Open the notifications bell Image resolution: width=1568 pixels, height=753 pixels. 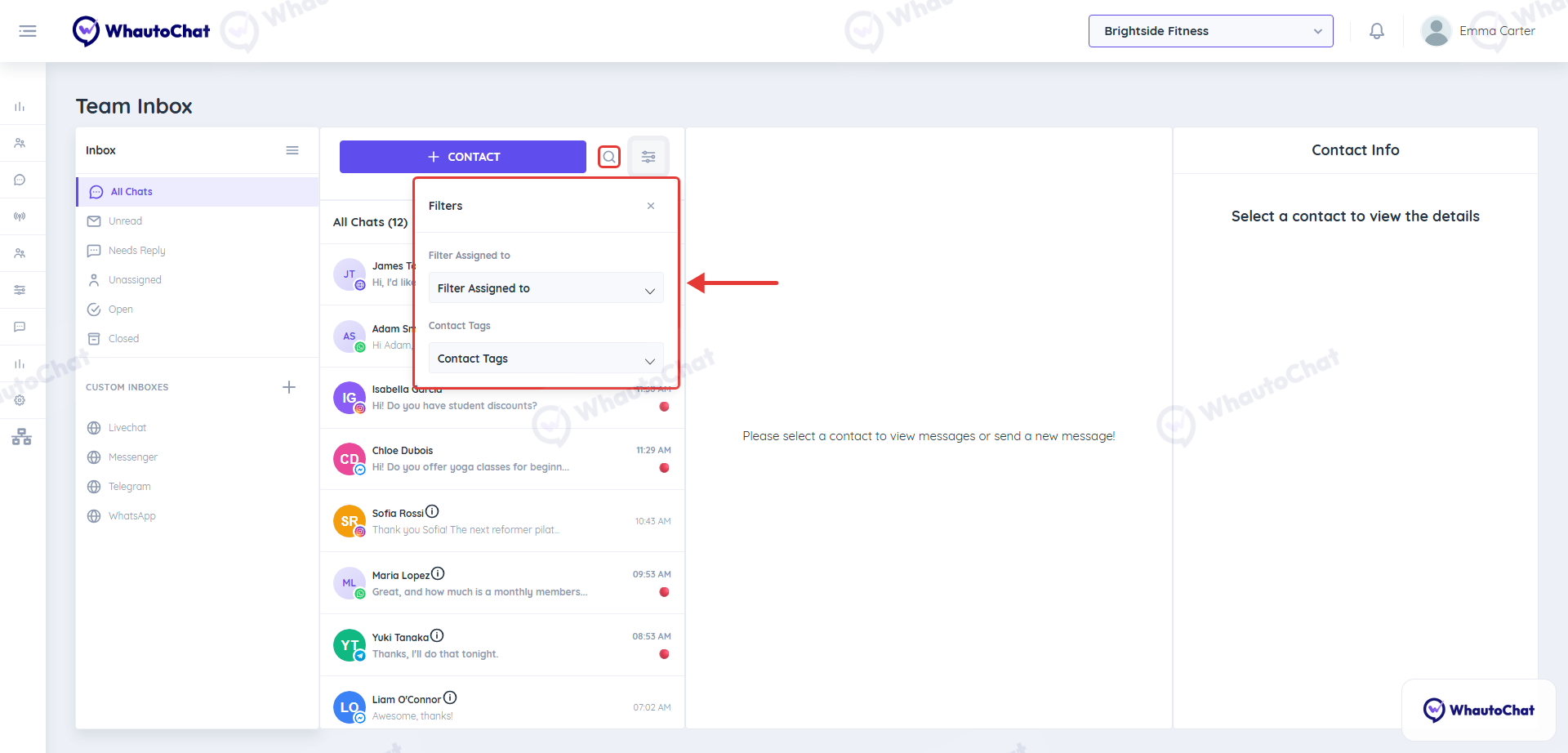(1377, 31)
